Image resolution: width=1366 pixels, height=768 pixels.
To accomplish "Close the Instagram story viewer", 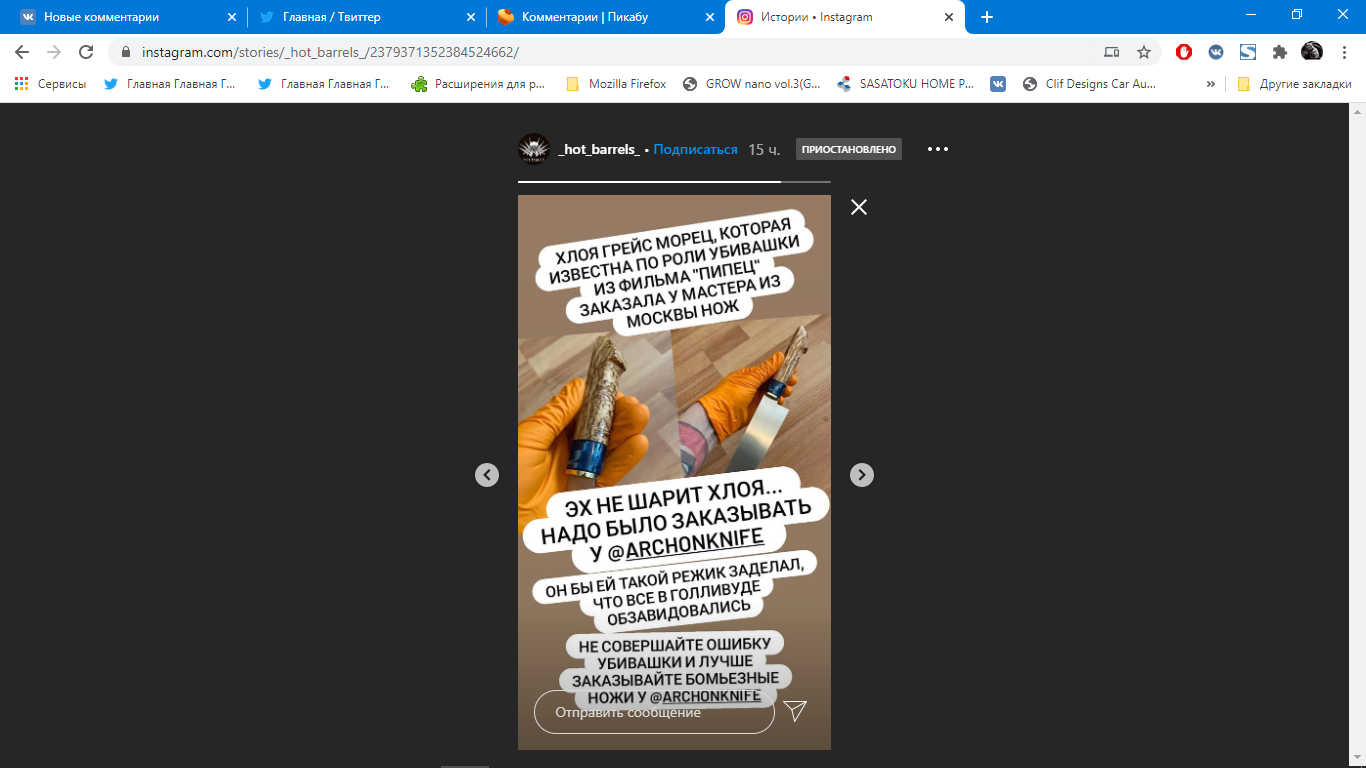I will pyautogui.click(x=858, y=207).
